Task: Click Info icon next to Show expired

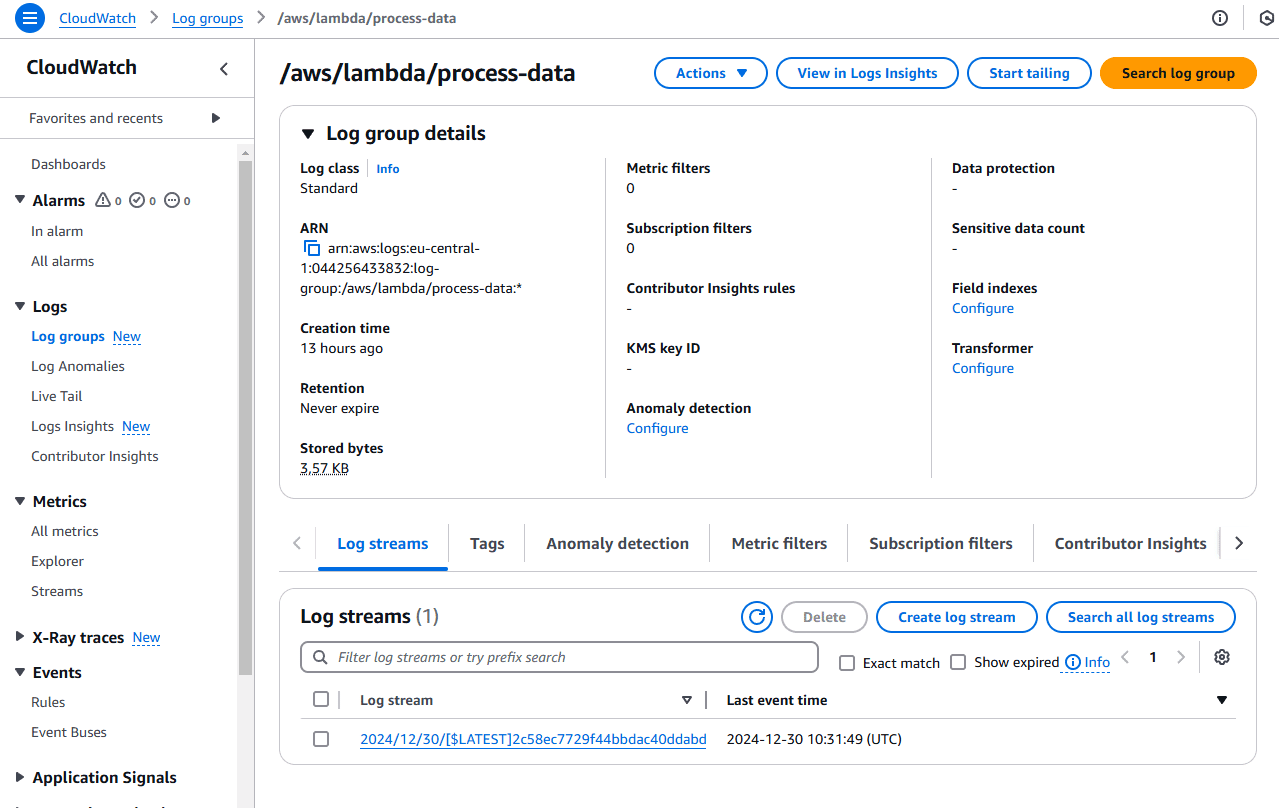Action: coord(1073,662)
